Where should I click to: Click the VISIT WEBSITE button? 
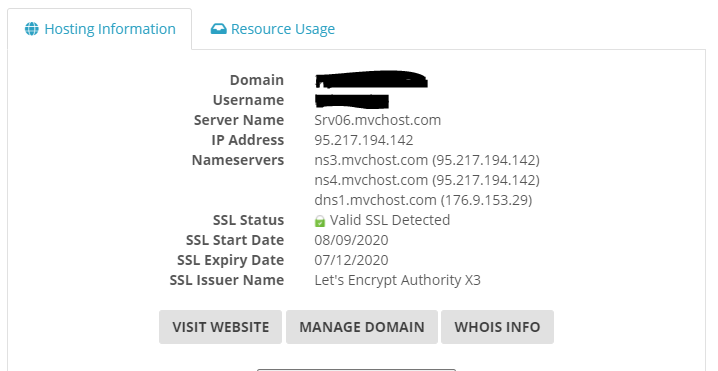(x=220, y=327)
